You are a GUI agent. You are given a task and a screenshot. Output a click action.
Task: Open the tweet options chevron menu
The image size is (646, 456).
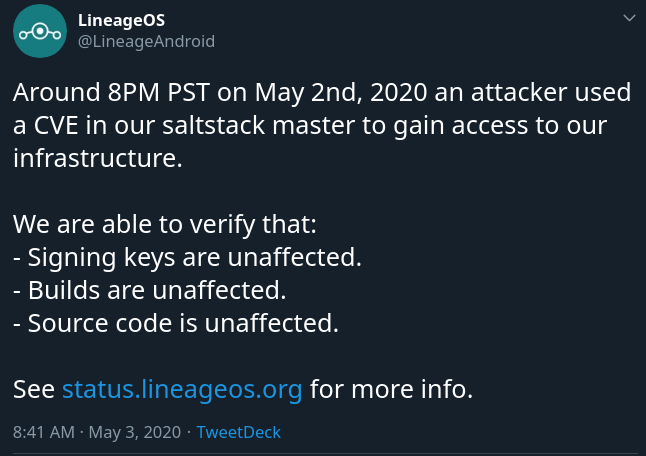pyautogui.click(x=629, y=18)
